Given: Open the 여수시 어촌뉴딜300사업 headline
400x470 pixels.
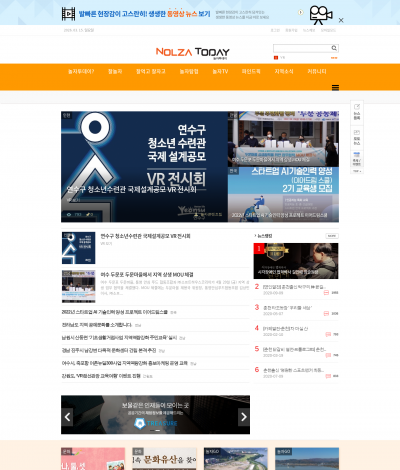Looking at the screenshot, I should pyautogui.click(x=125, y=363).
